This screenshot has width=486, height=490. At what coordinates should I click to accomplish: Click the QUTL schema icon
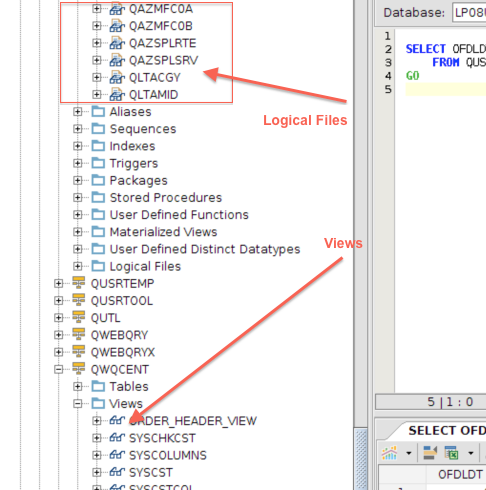[79, 317]
